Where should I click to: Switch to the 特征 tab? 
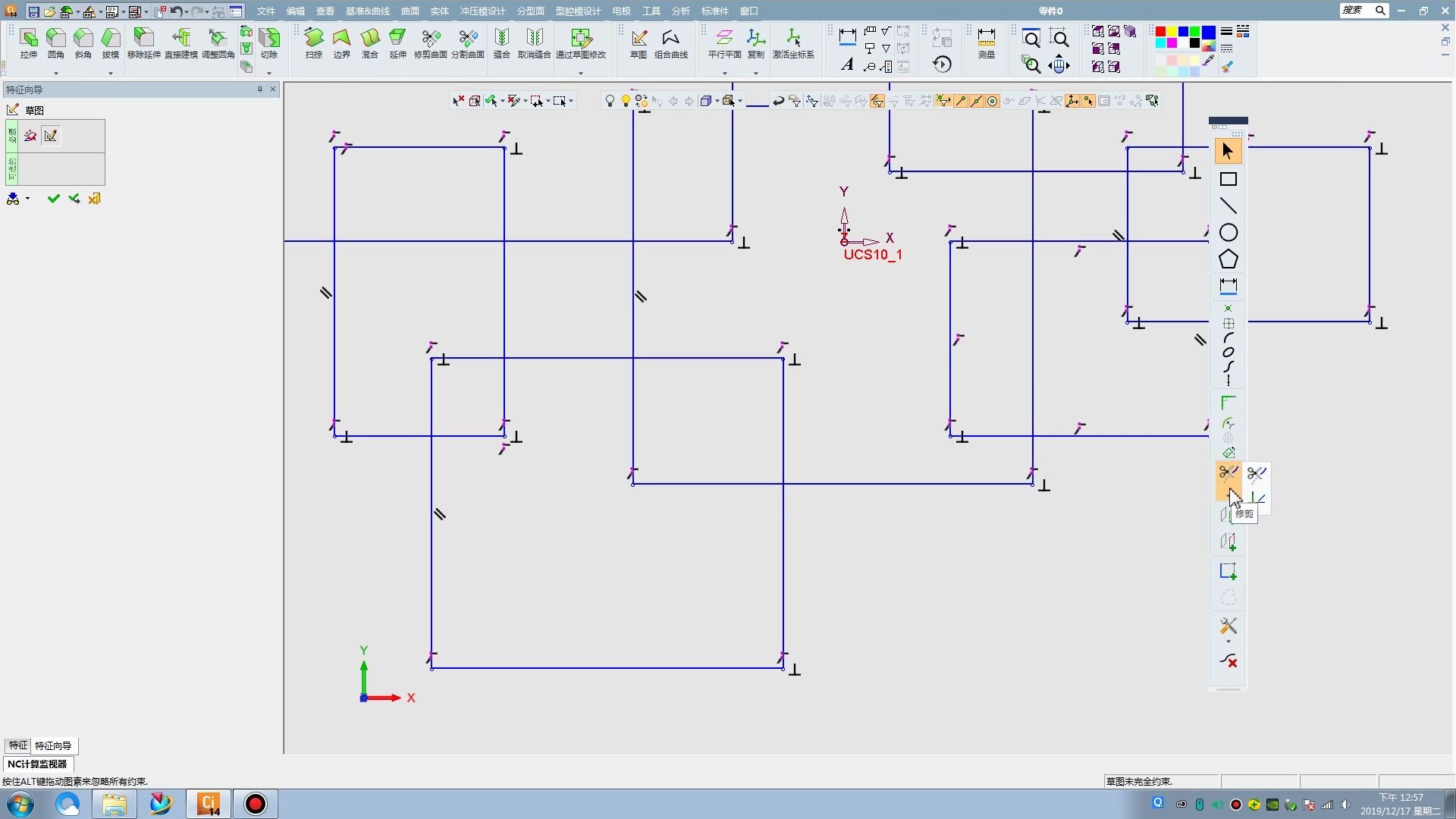coord(17,745)
